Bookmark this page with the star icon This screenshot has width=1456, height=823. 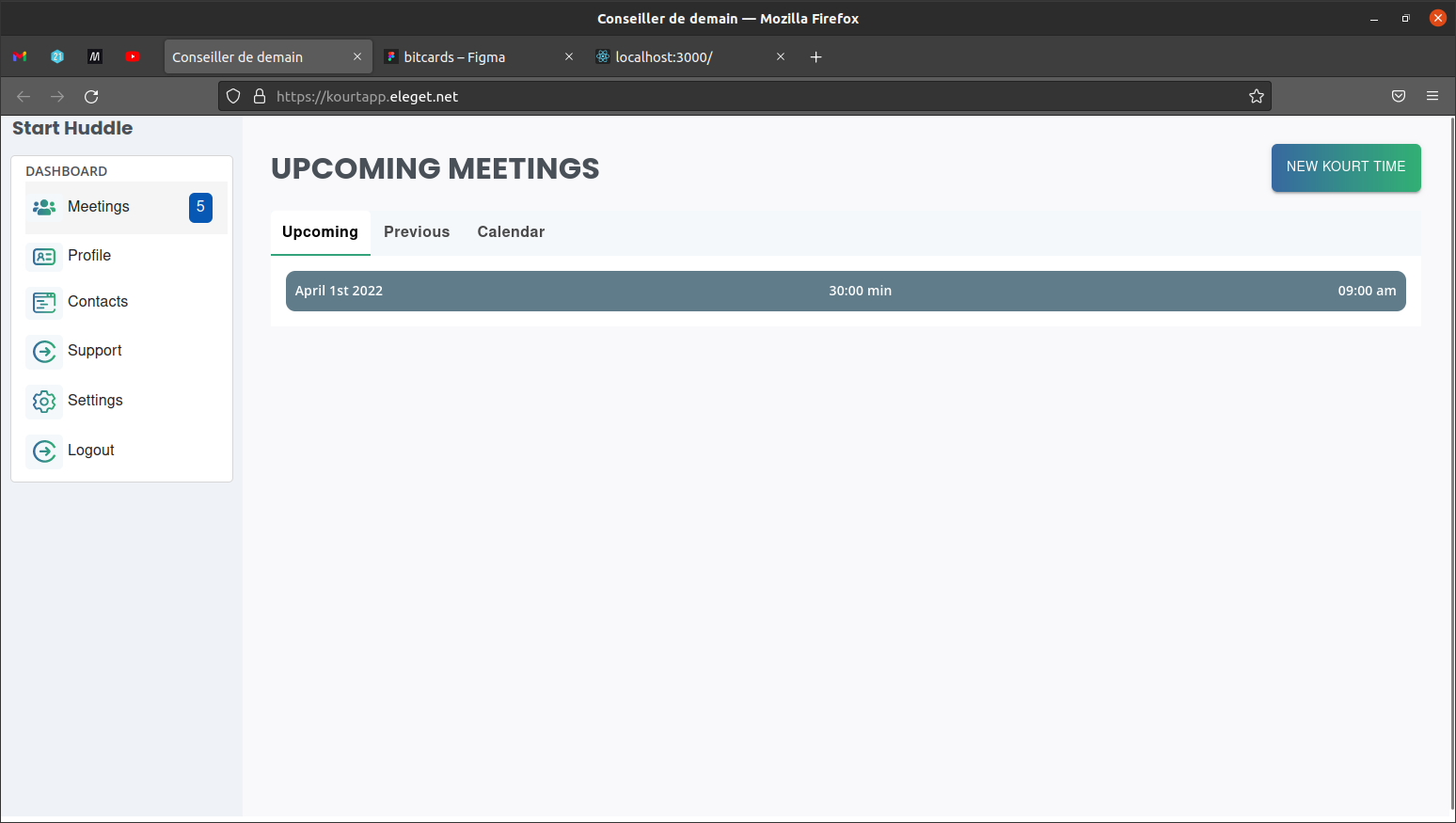1256,96
